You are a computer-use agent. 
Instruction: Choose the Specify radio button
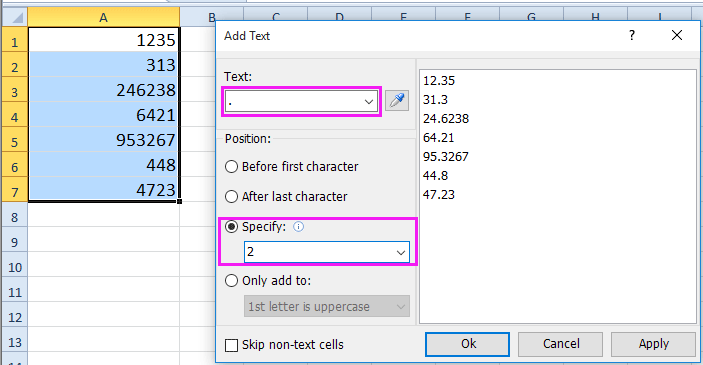pyautogui.click(x=231, y=227)
